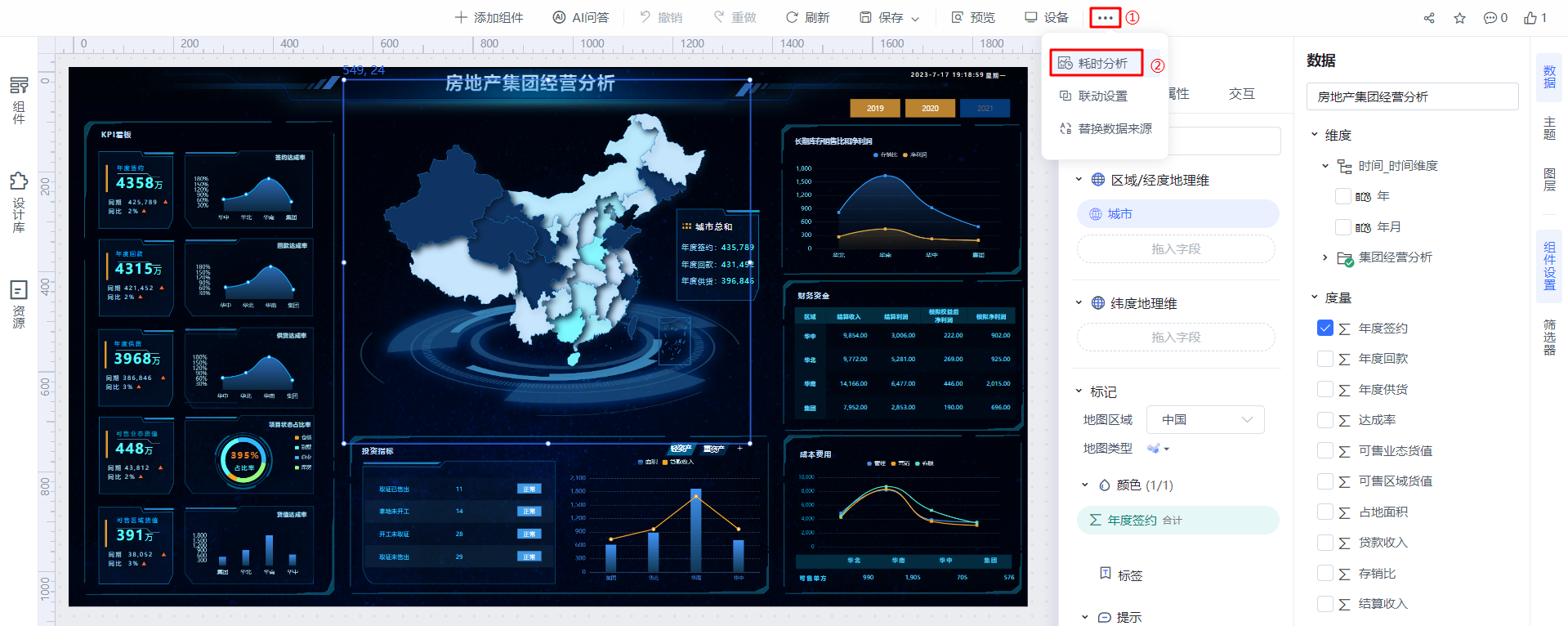Check the 可售区域货值 measure checkbox

click(1325, 481)
